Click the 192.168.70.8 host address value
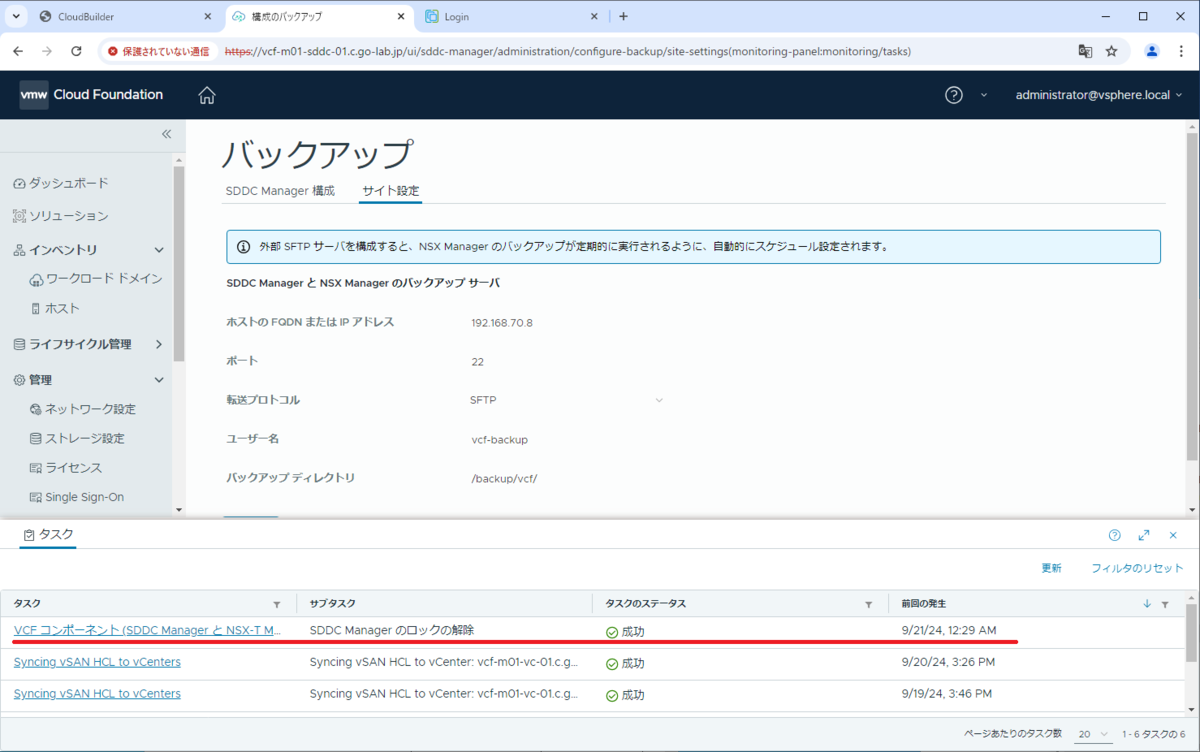Screen dimensions: 1200x752 (502, 323)
